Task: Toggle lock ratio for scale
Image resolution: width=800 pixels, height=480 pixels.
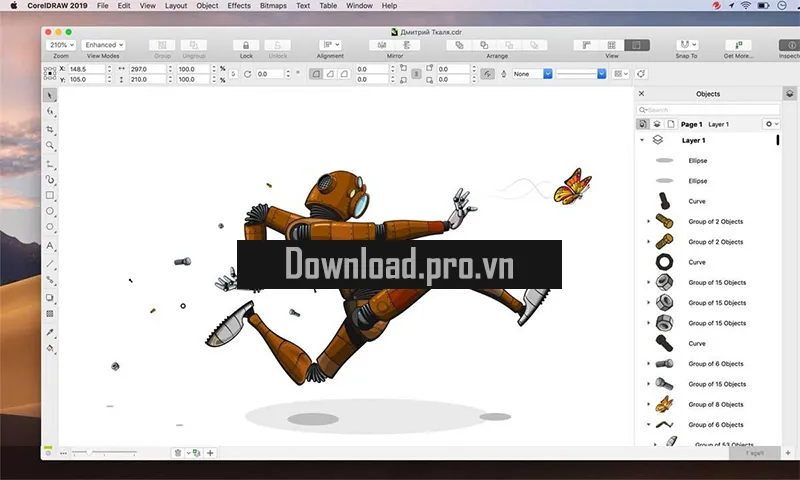Action: [x=233, y=74]
